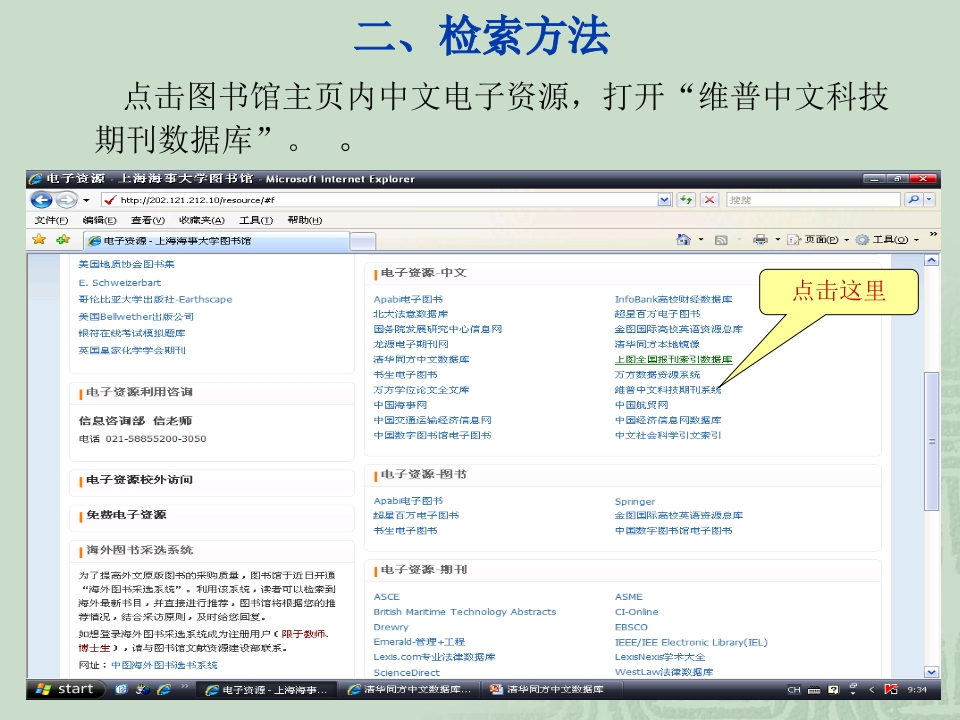Open the 工具(O) command bar dropdown
This screenshot has height=720, width=960.
887,239
